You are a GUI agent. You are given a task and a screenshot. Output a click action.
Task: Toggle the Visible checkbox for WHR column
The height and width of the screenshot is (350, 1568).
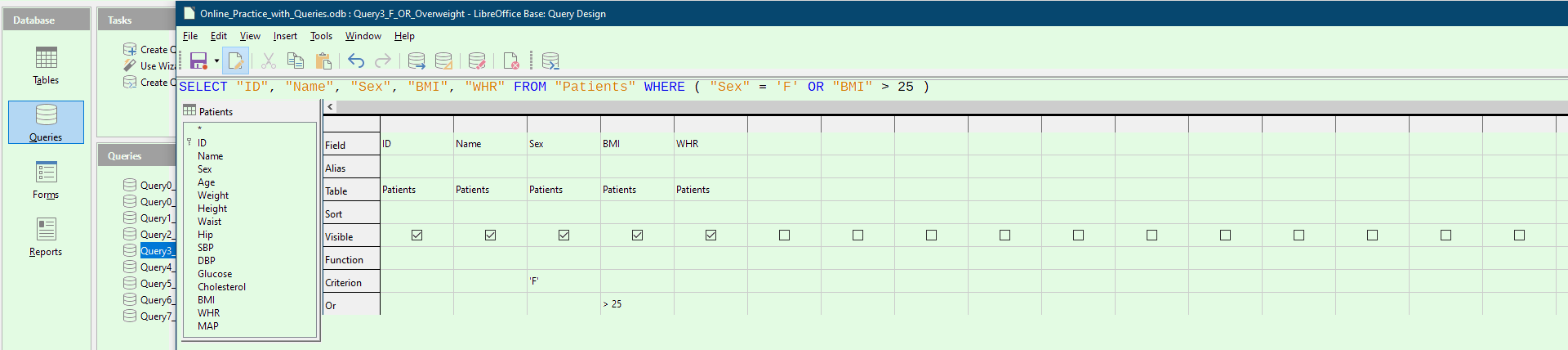coord(710,236)
